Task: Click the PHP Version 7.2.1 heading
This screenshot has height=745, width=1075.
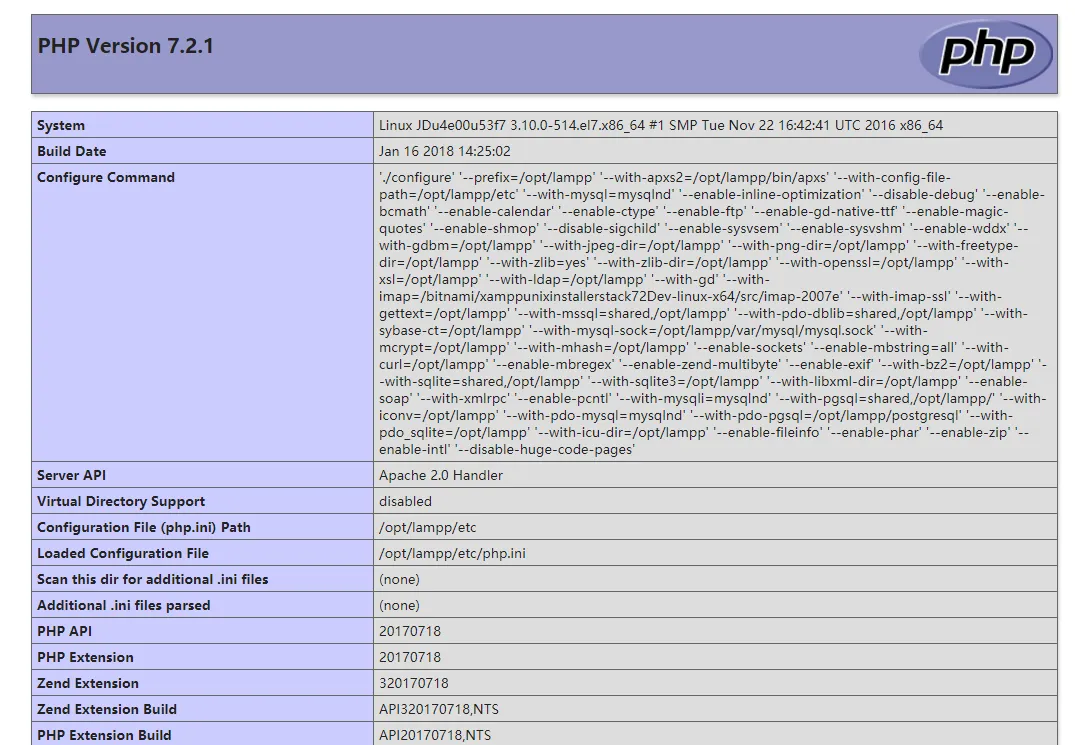Action: click(125, 46)
